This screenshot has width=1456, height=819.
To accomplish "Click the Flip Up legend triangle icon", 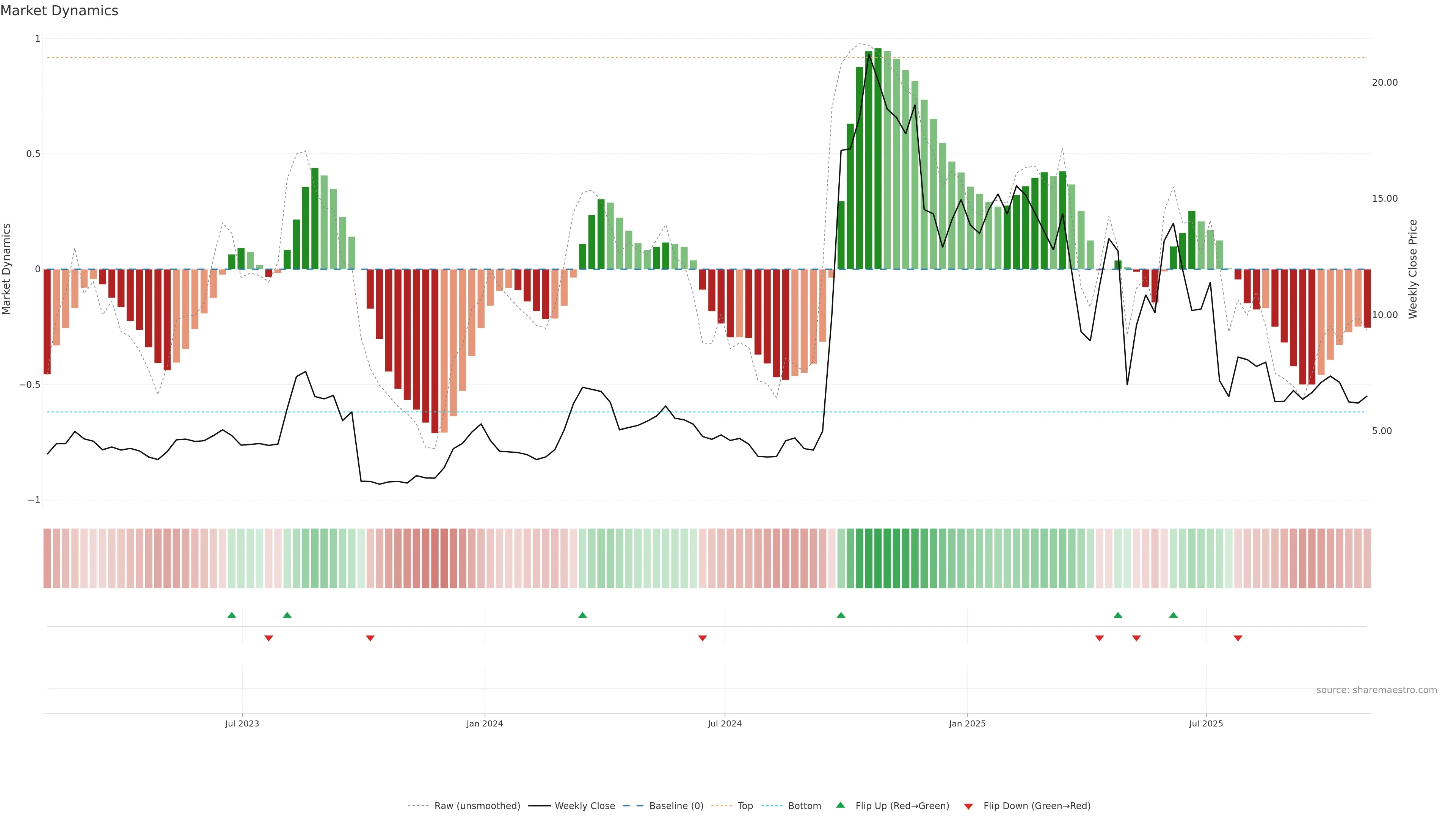I will coord(841,805).
